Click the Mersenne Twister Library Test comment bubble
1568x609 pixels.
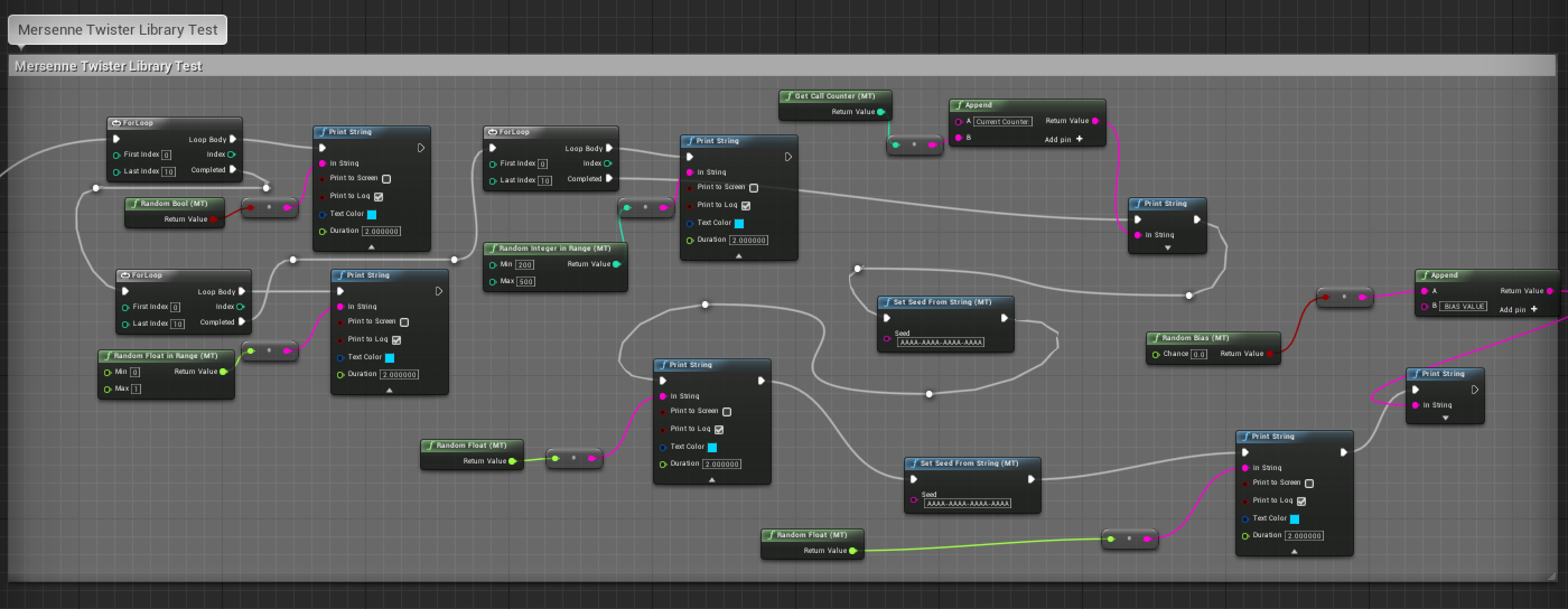click(118, 30)
